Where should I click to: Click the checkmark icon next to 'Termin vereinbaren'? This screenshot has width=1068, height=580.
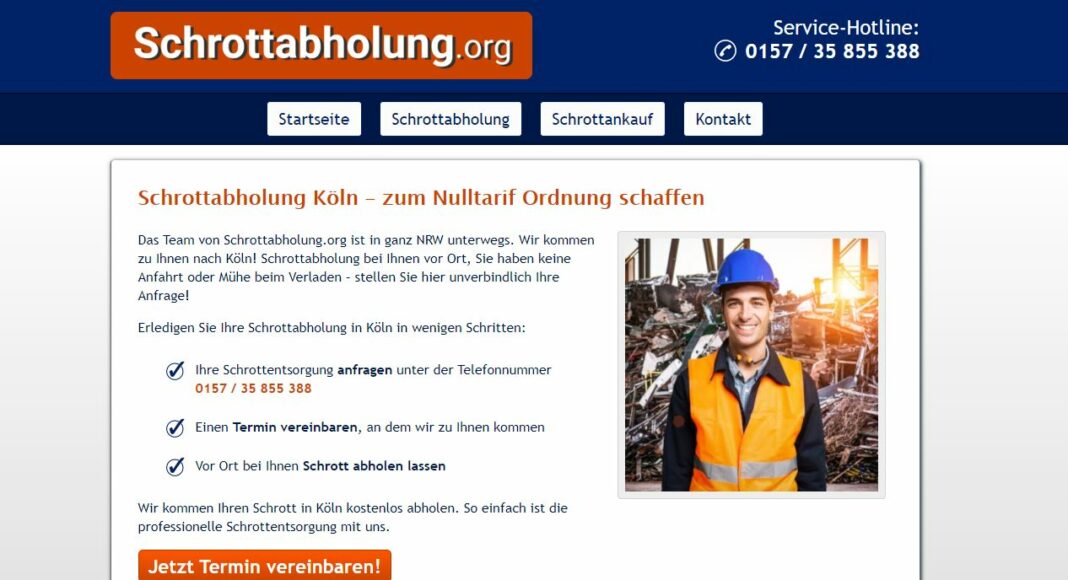[175, 428]
